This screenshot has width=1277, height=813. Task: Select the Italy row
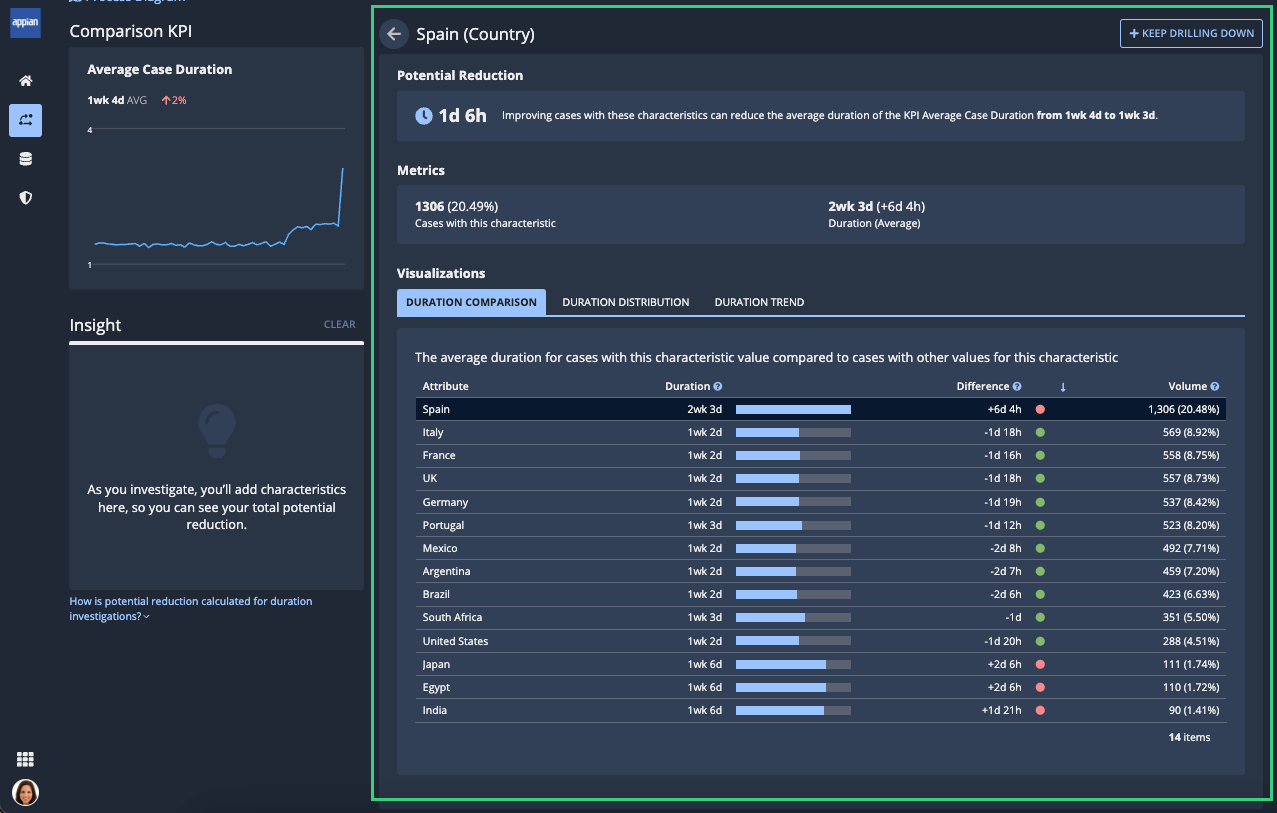point(821,432)
